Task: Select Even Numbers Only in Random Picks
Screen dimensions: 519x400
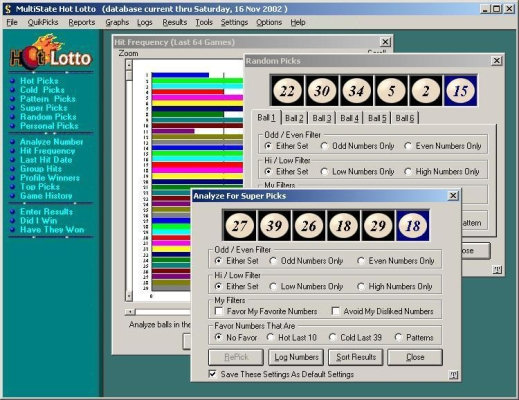Action: pyautogui.click(x=442, y=146)
